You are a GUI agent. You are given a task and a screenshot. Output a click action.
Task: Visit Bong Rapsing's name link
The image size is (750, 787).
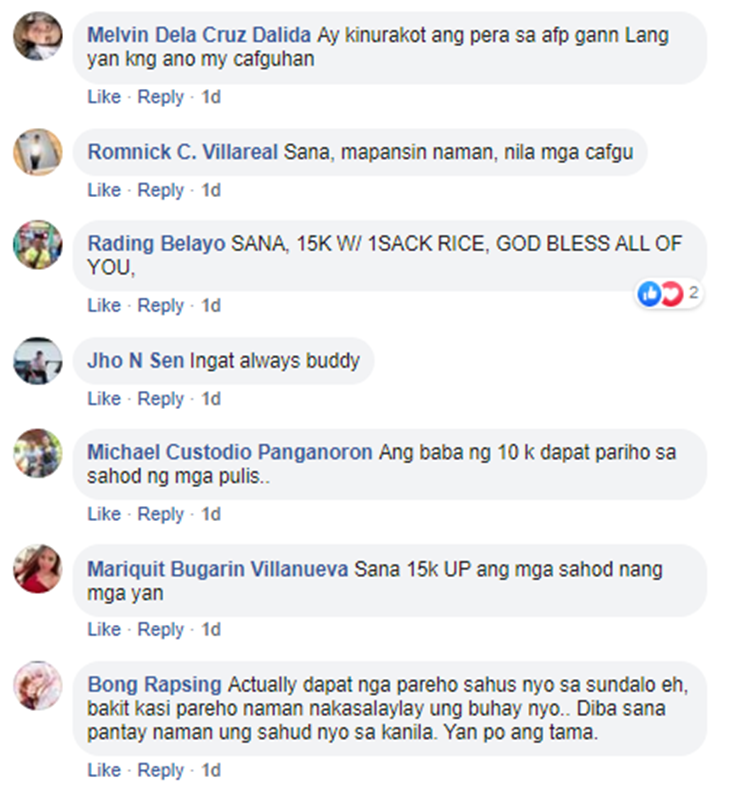[x=154, y=685]
